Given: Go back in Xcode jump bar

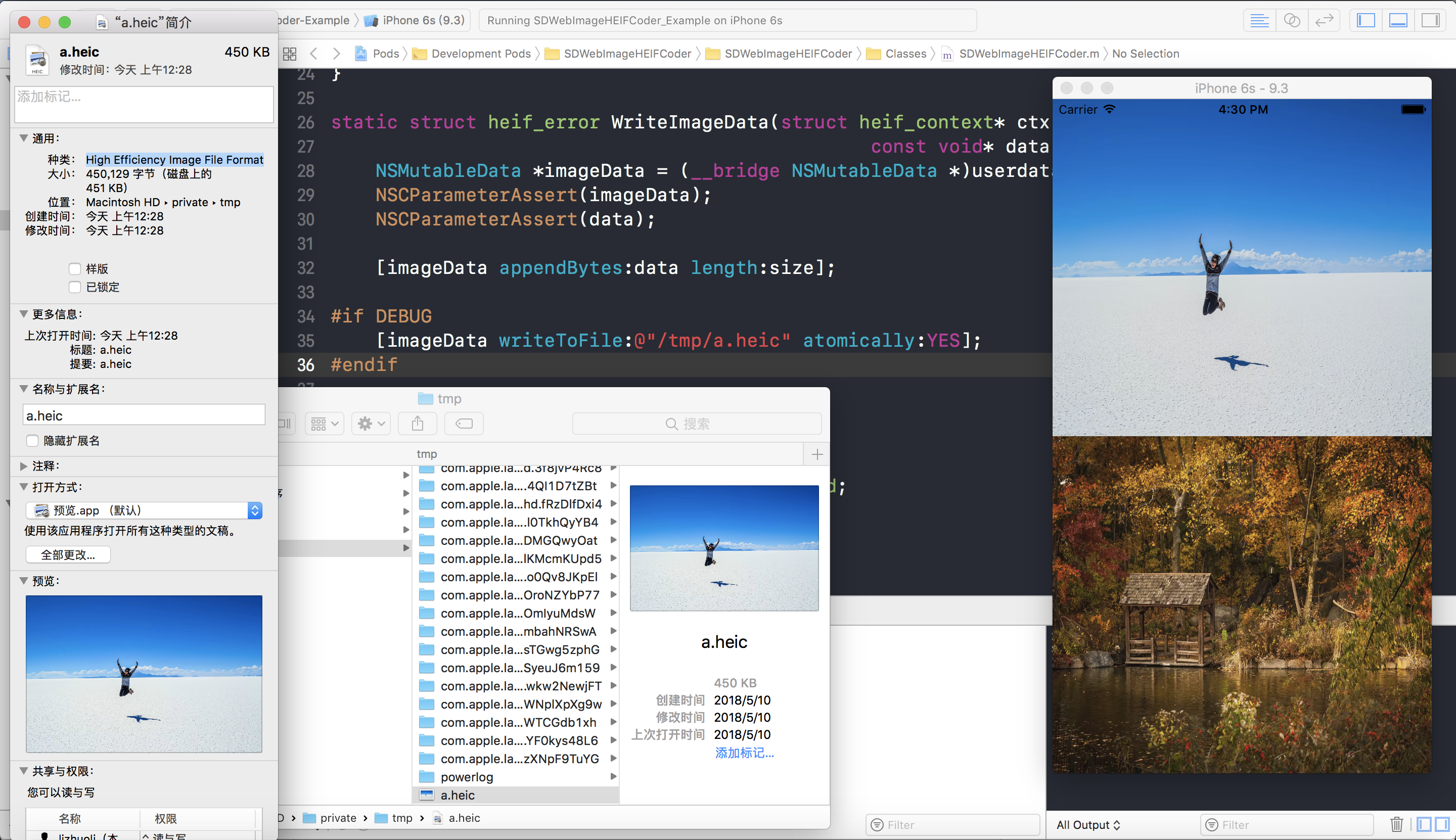Looking at the screenshot, I should (x=314, y=54).
